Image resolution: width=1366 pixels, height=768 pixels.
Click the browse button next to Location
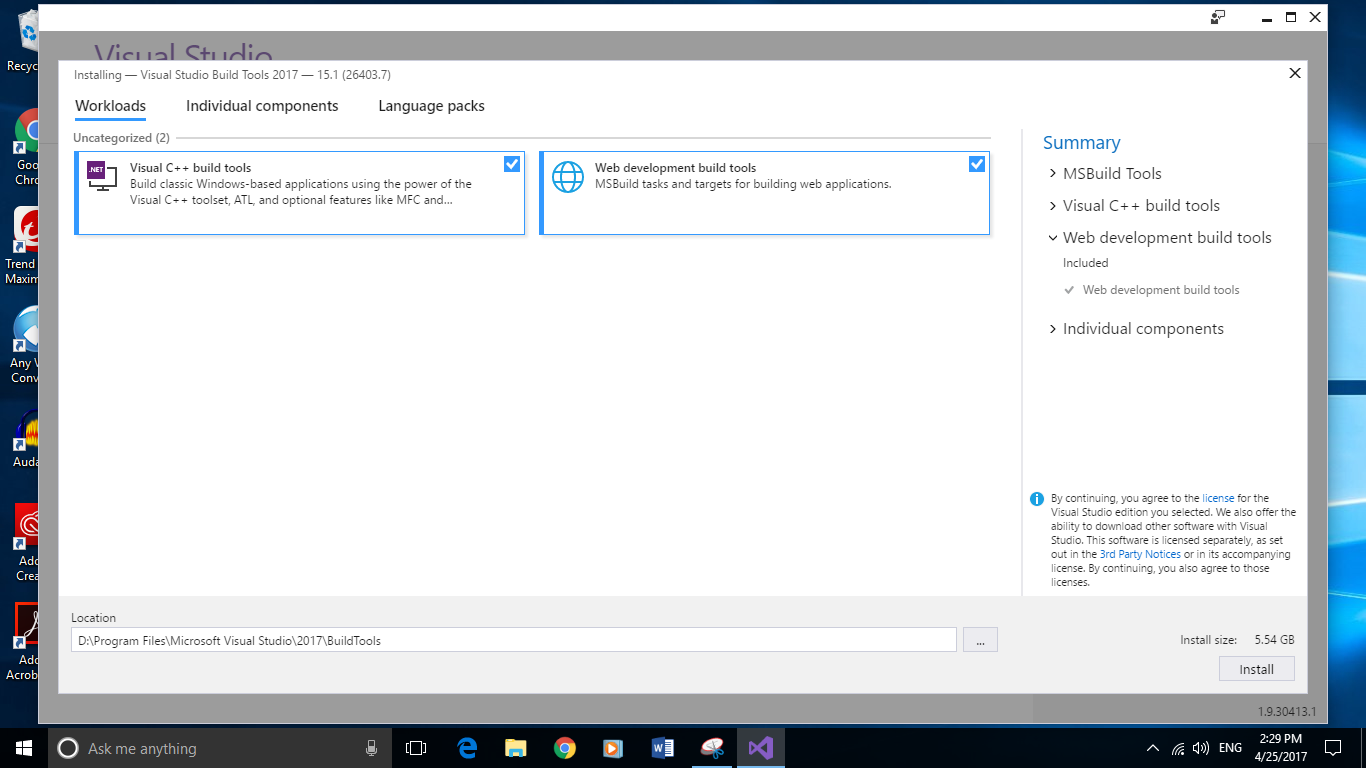[x=980, y=639]
